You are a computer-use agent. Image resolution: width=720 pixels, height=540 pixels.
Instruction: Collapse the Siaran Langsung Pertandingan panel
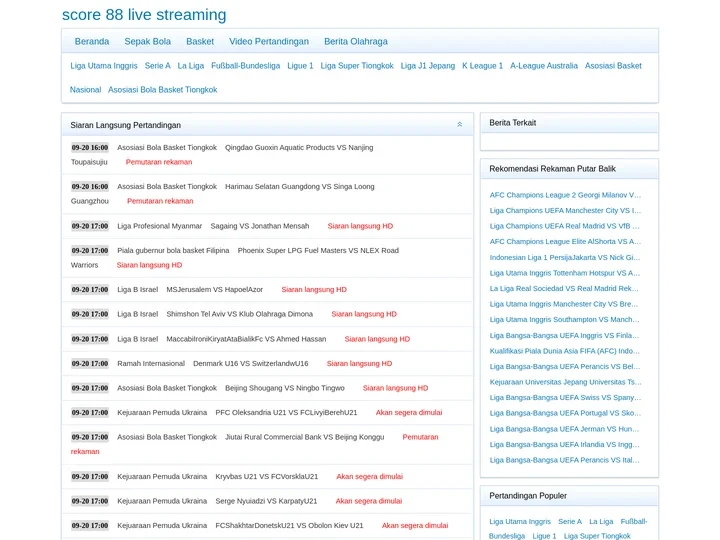click(x=459, y=124)
